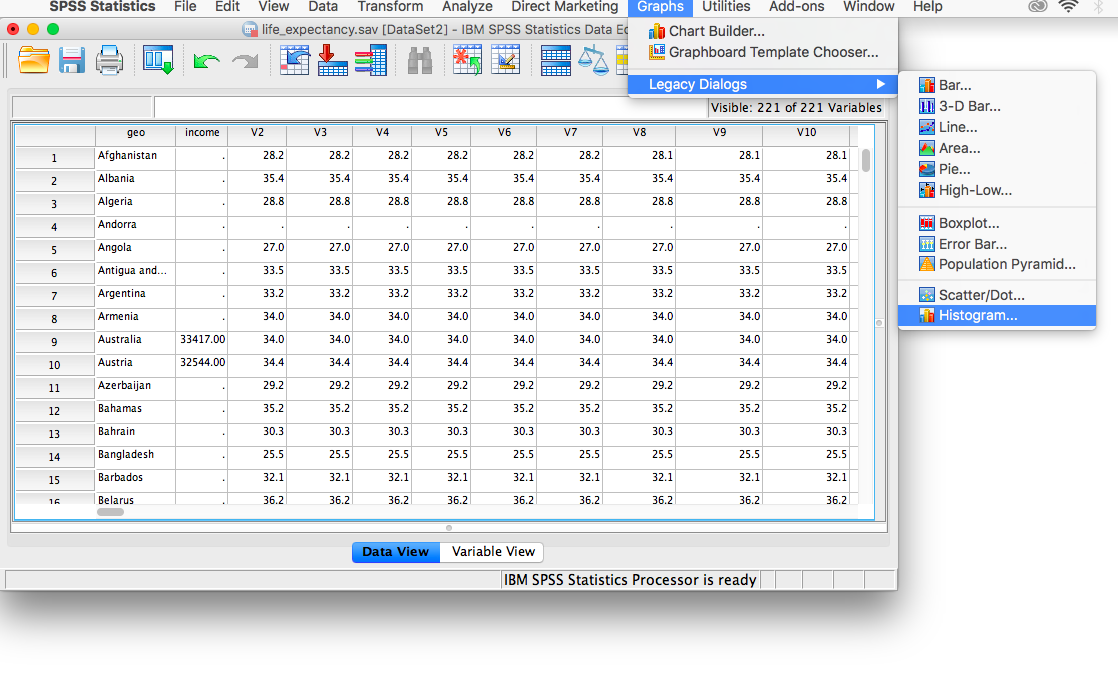Click Australia income 33417.00 cell
The image size is (1118, 677).
tap(202, 340)
